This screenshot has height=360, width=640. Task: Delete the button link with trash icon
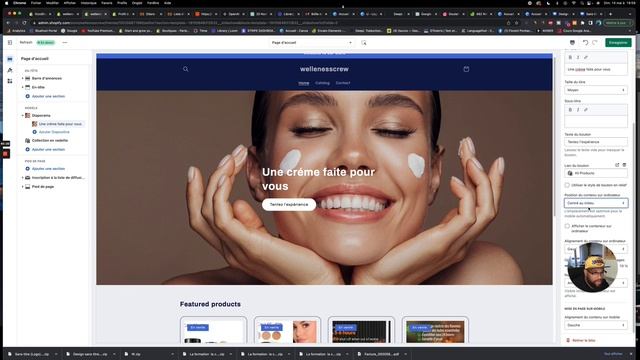(x=624, y=165)
